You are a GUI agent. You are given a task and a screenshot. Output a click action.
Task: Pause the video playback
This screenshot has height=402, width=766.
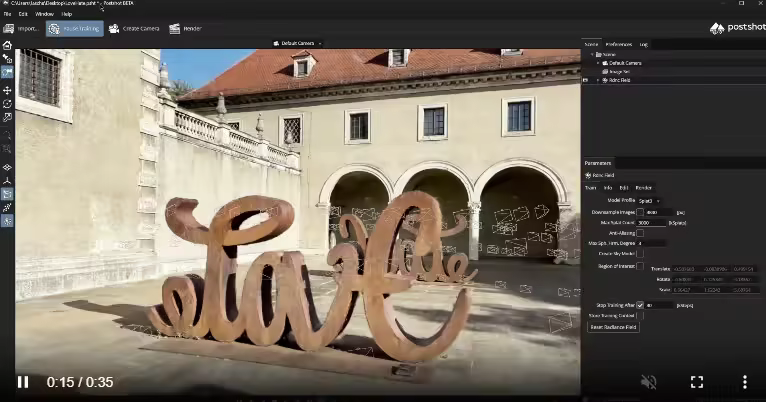[x=22, y=382]
